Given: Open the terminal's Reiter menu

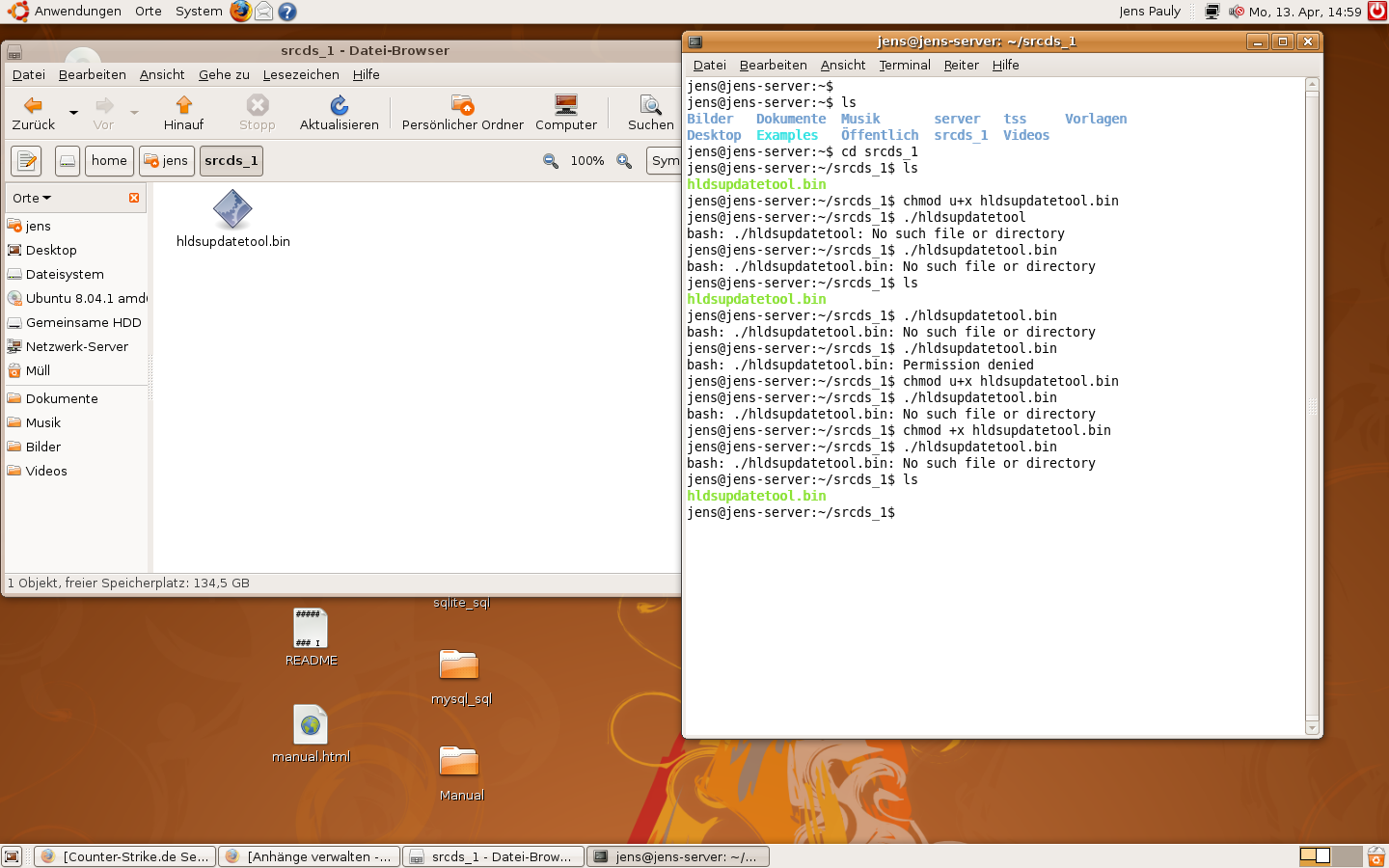Looking at the screenshot, I should [961, 65].
